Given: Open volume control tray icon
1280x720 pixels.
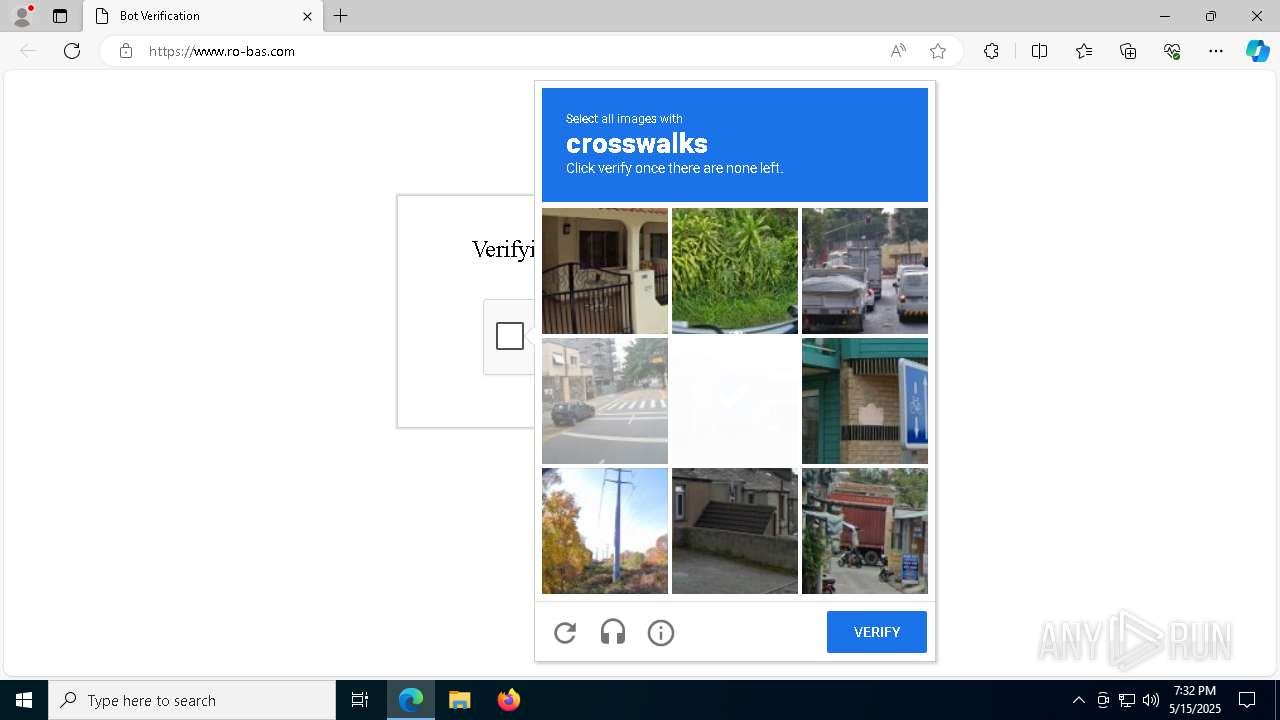Looking at the screenshot, I should (x=1151, y=700).
